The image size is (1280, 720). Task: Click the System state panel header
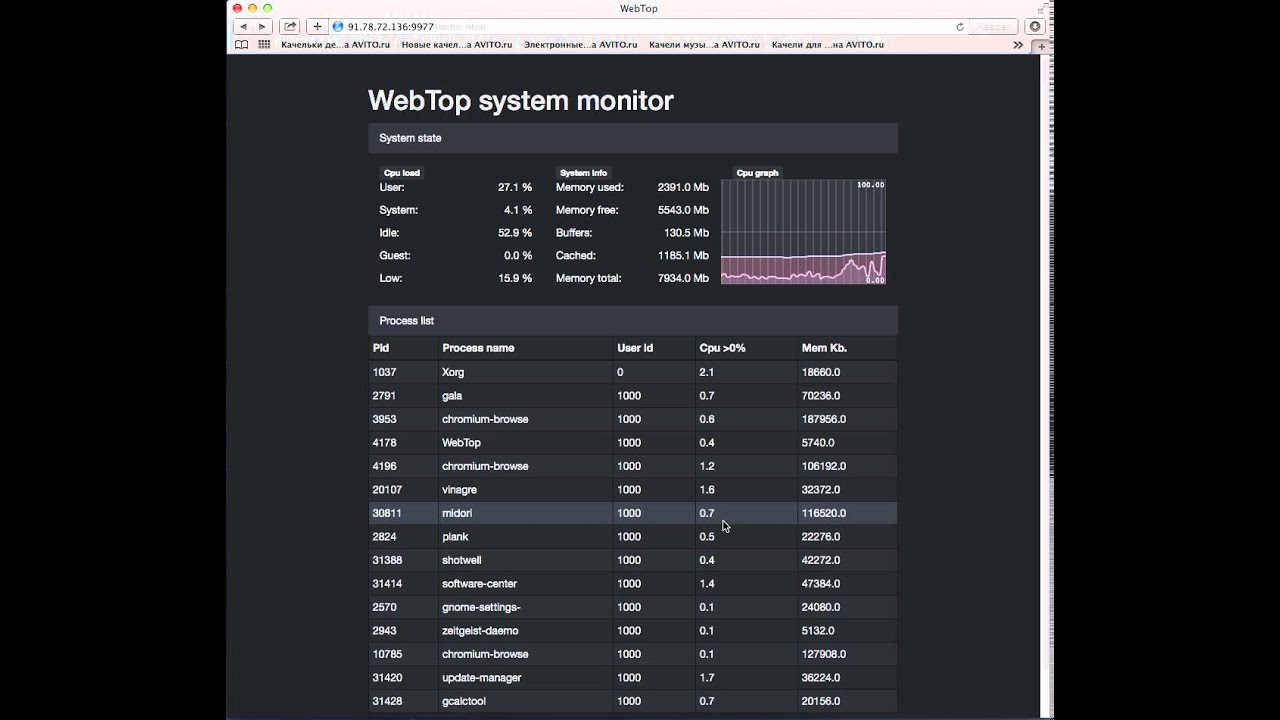tap(632, 138)
